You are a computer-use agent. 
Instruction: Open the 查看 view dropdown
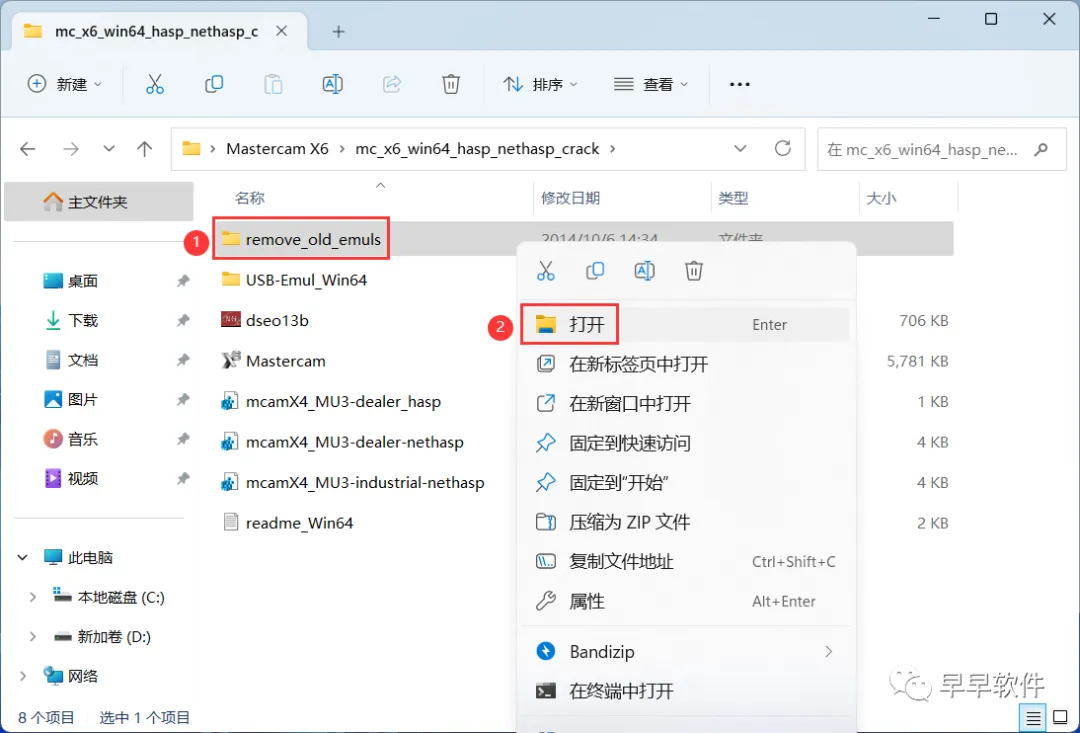(x=651, y=84)
